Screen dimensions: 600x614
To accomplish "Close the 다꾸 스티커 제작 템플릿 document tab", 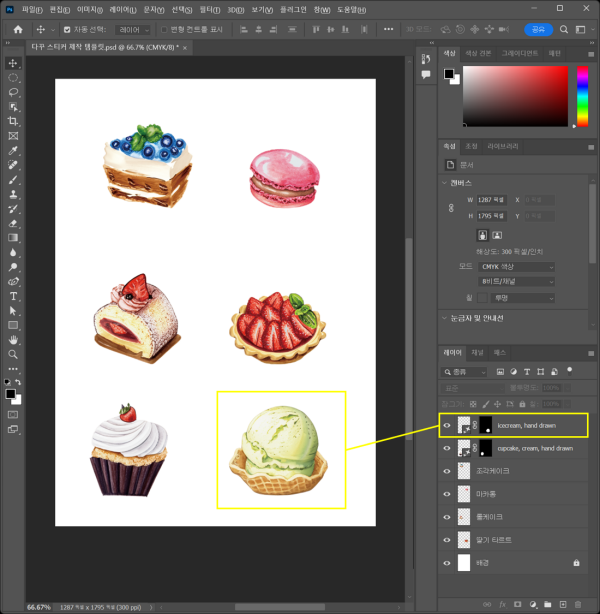I will (x=185, y=48).
